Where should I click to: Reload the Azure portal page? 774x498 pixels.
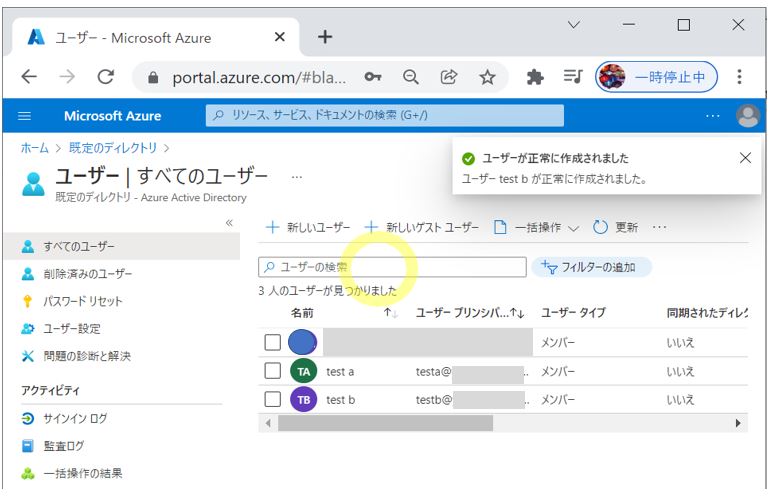coord(106,77)
